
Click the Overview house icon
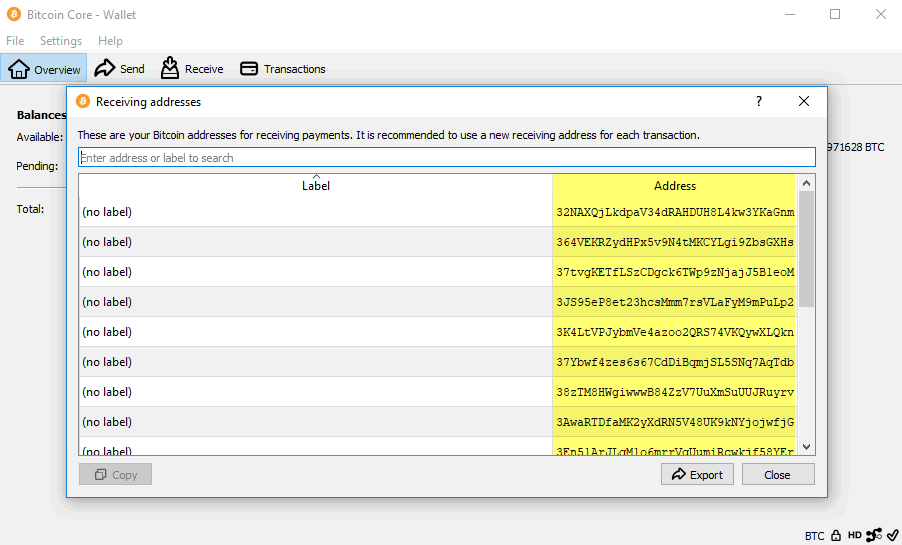click(x=19, y=69)
